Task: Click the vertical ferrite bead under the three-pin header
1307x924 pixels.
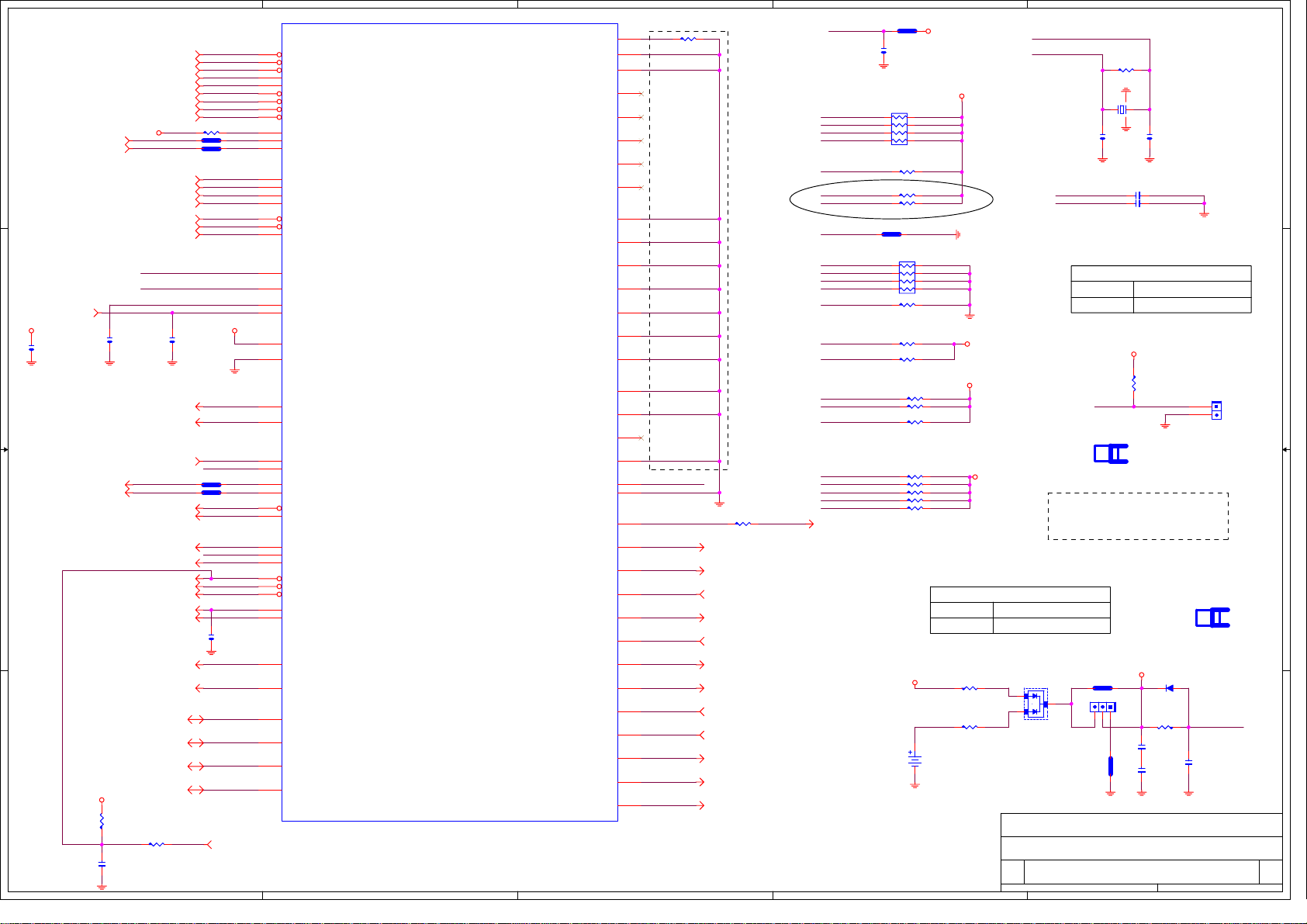Action: tap(1111, 767)
